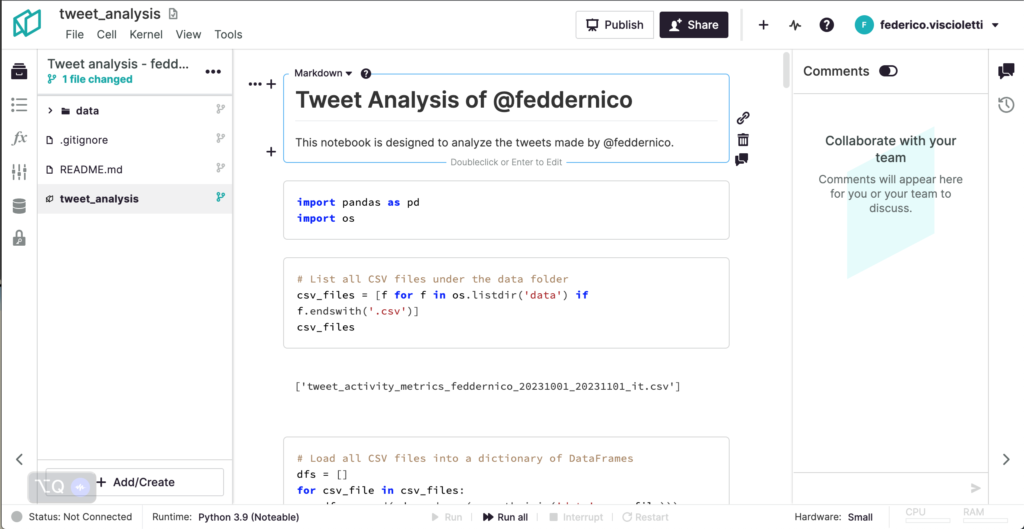1024x529 pixels.
Task: Open the Markdown cell type dropdown
Action: (x=323, y=73)
